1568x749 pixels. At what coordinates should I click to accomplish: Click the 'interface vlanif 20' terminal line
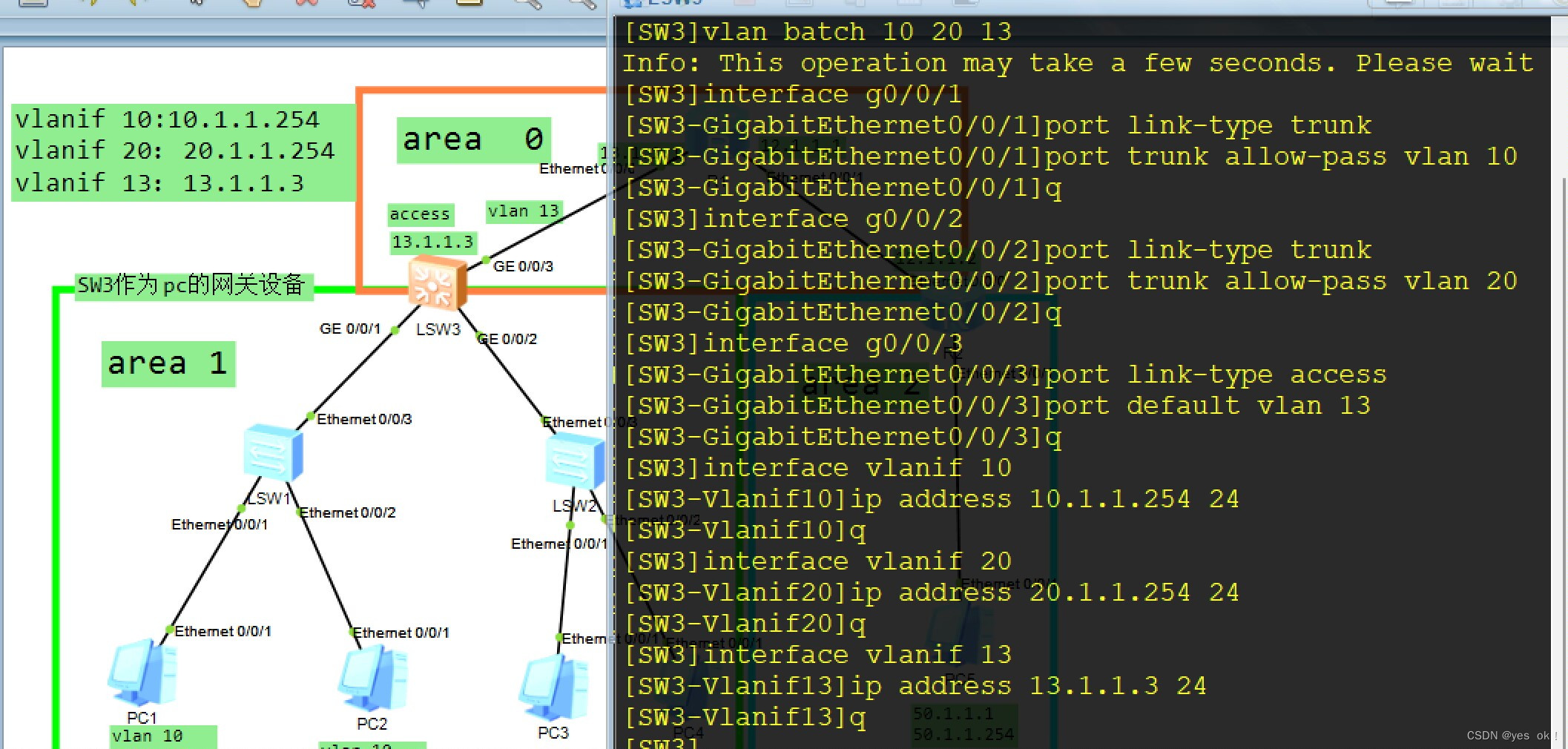tap(817, 561)
